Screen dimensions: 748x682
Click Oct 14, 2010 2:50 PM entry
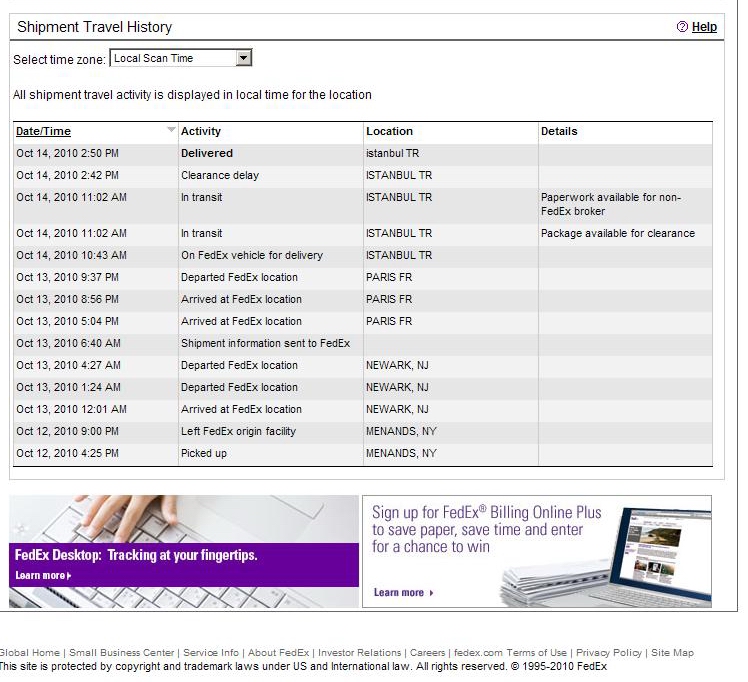67,153
